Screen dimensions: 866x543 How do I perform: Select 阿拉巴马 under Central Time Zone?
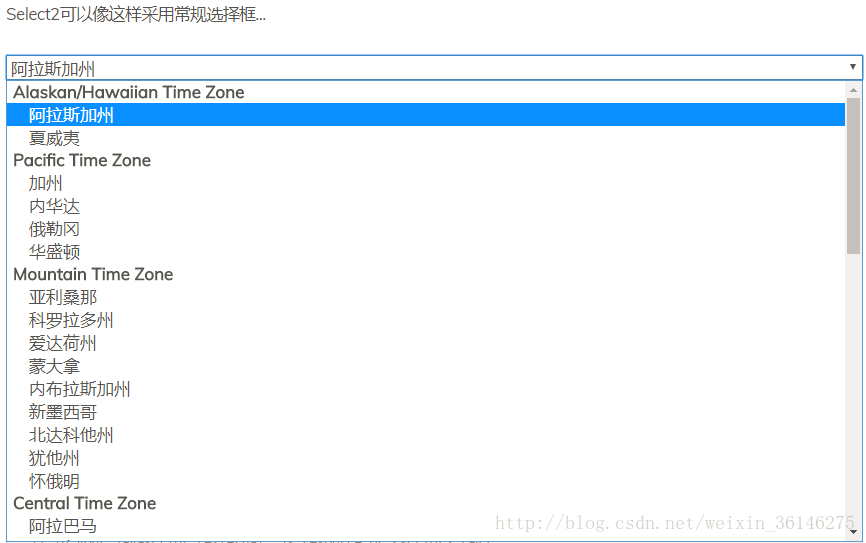pyautogui.click(x=63, y=526)
